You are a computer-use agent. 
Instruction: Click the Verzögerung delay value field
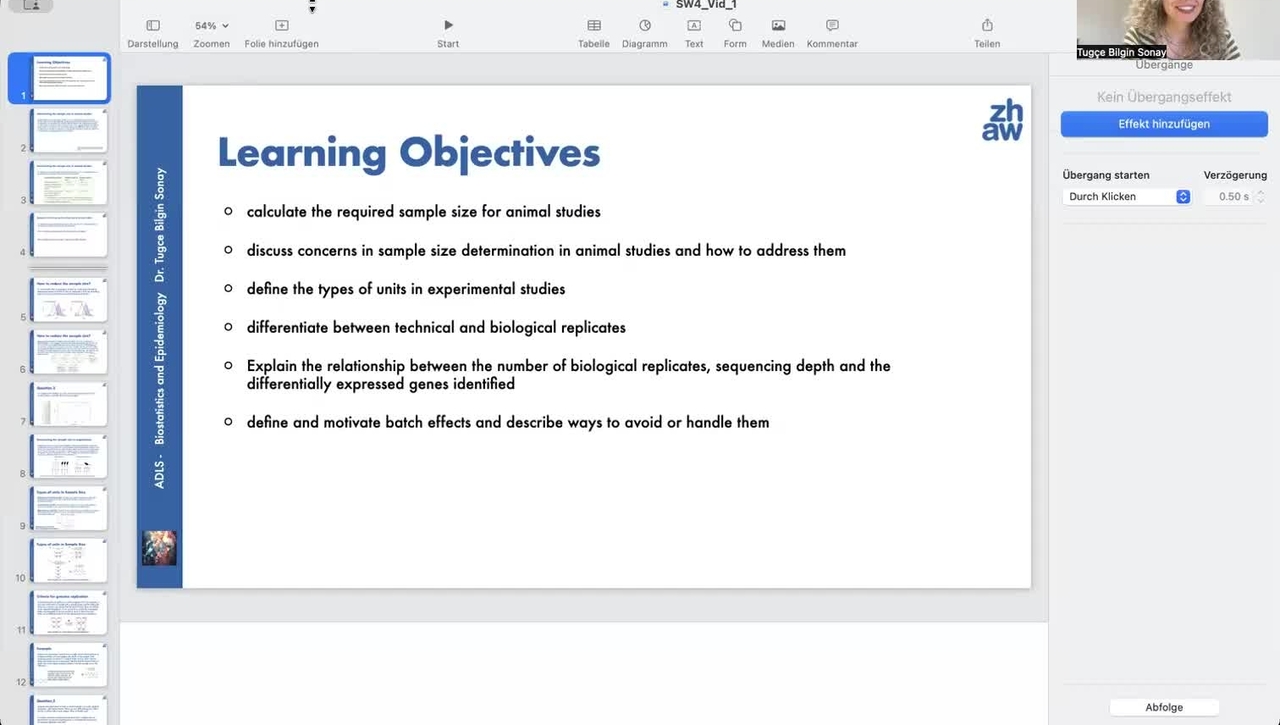pos(1232,197)
